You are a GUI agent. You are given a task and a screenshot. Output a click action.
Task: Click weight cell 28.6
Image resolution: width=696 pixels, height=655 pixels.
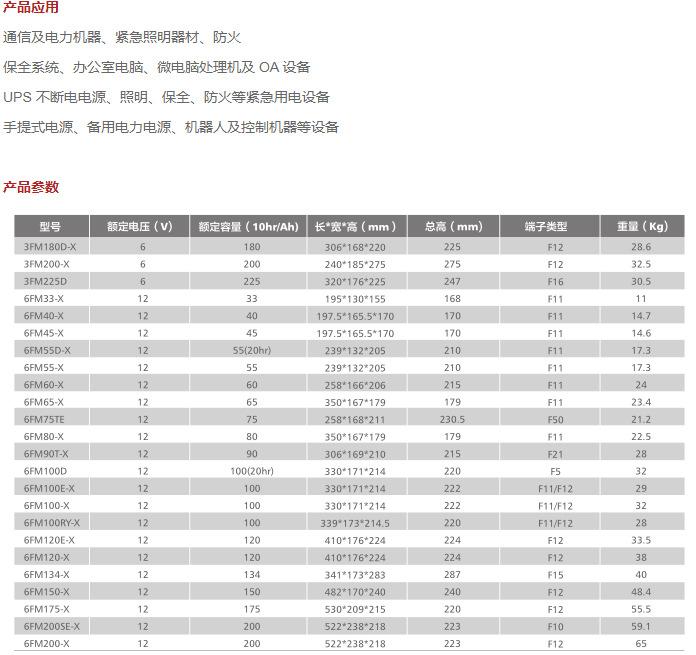[641, 247]
